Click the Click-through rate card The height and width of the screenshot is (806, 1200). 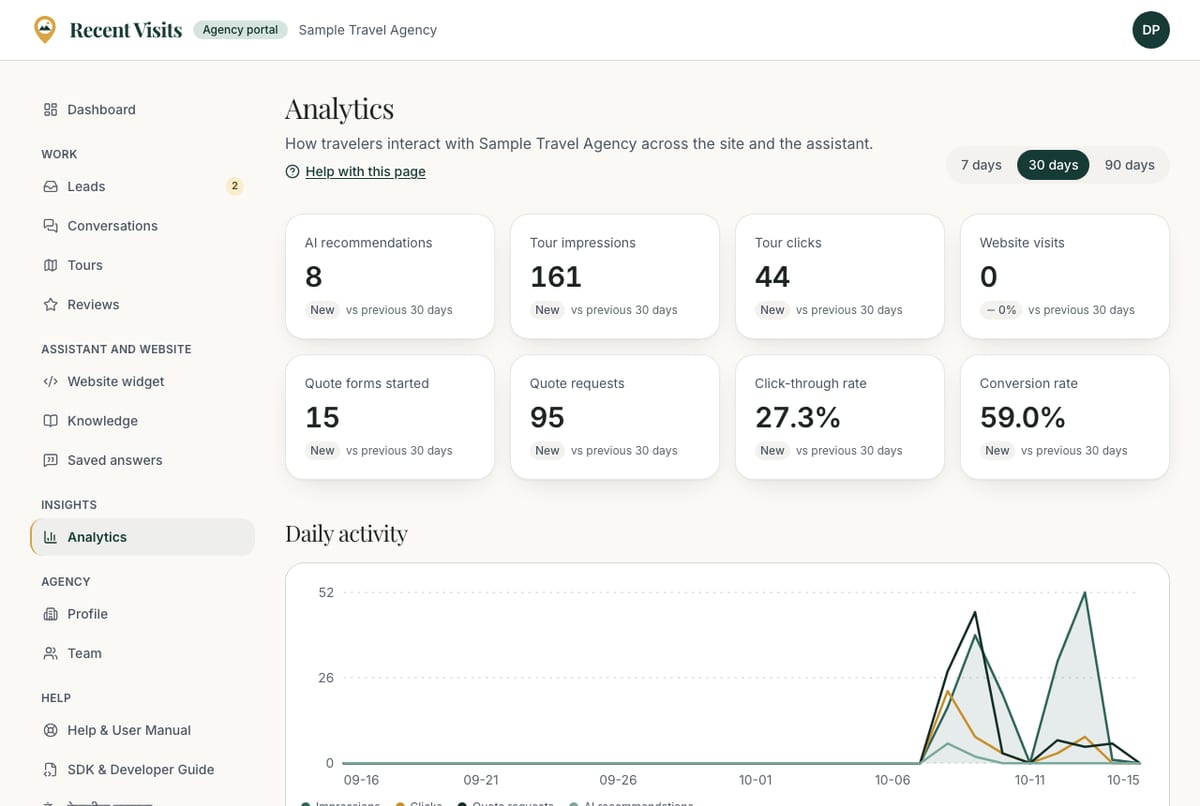(840, 417)
